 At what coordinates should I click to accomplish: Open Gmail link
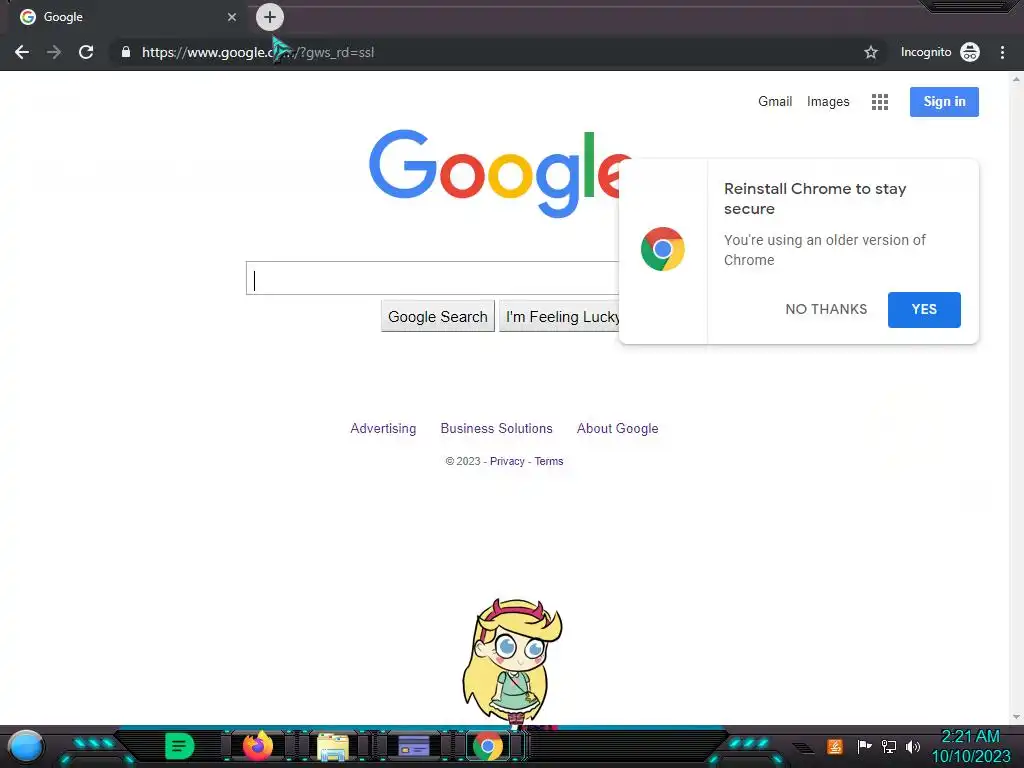(x=775, y=102)
